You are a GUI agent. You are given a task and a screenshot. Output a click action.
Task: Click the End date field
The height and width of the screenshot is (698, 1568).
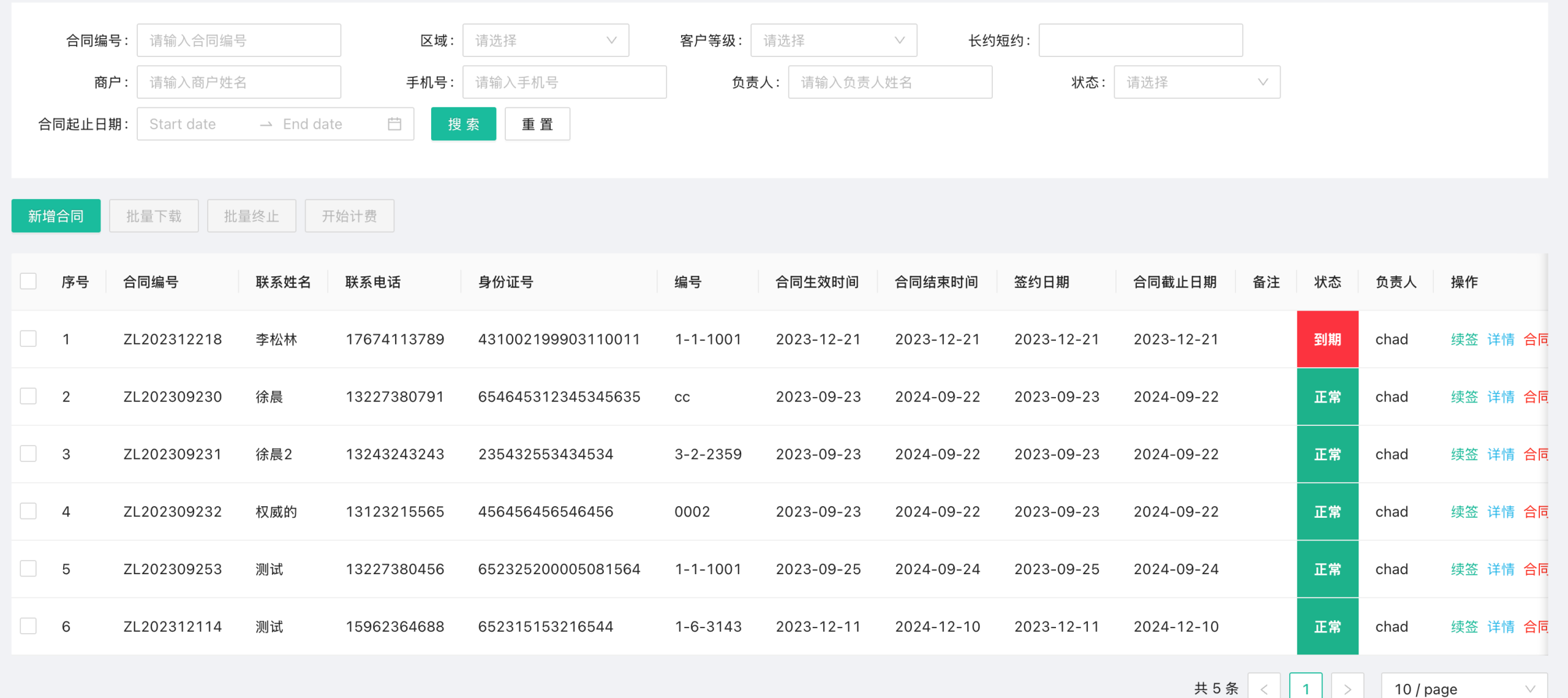pos(331,124)
